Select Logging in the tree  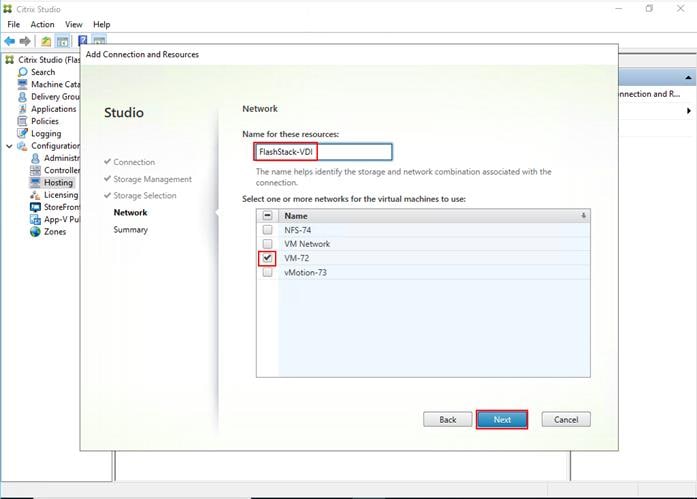46,133
